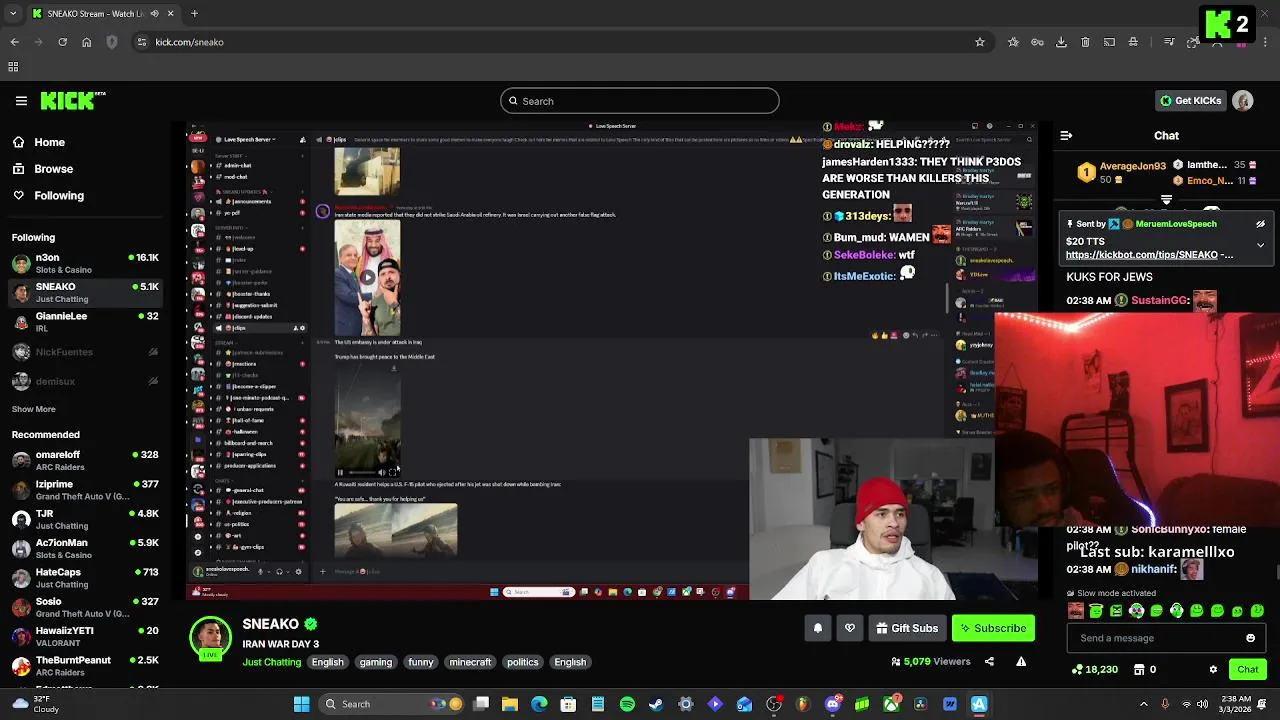Image resolution: width=1280 pixels, height=720 pixels.
Task: Select SNEAKO Stream browser tab
Action: pos(103,14)
